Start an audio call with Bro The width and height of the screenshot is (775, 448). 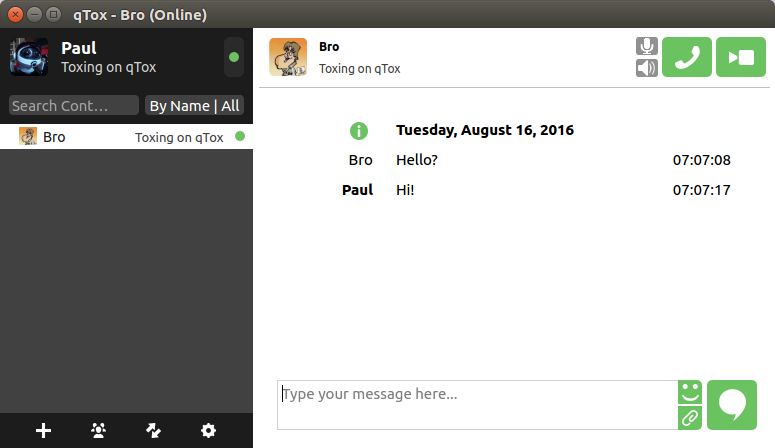click(x=687, y=57)
